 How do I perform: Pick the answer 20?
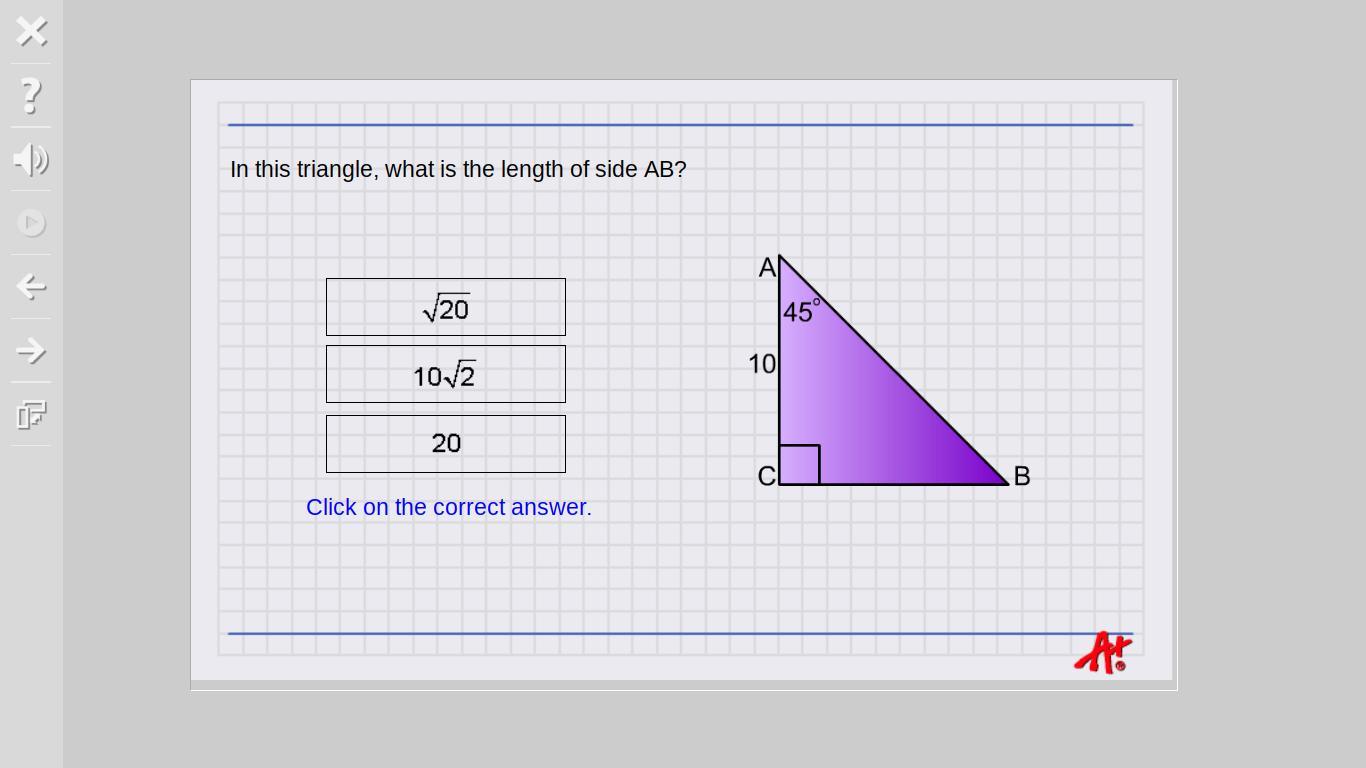[446, 444]
